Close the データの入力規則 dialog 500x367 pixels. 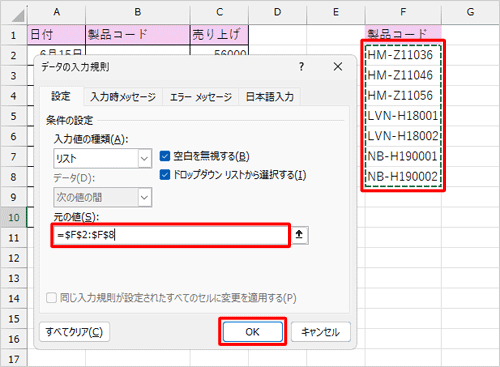(338, 67)
